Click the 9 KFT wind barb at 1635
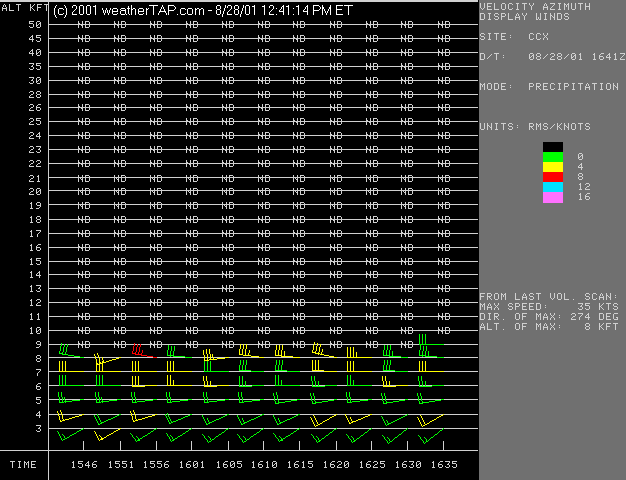 (x=426, y=344)
